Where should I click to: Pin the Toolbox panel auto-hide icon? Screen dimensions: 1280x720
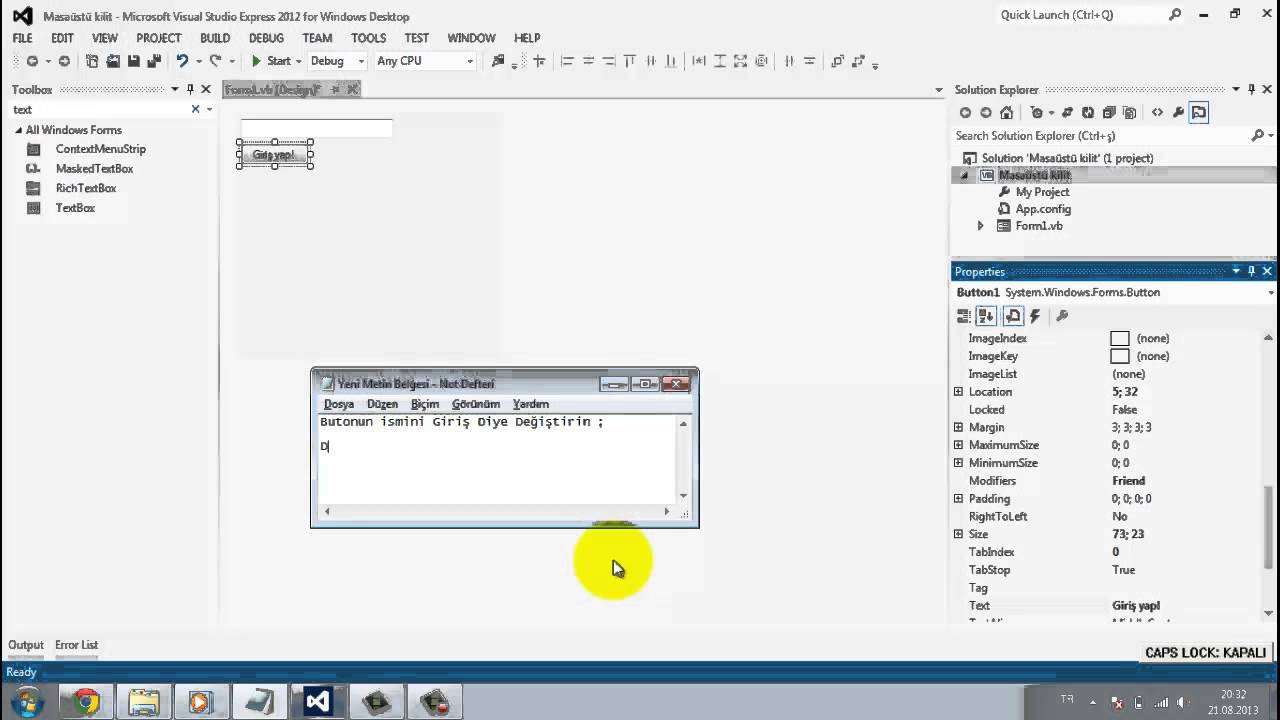tap(190, 90)
